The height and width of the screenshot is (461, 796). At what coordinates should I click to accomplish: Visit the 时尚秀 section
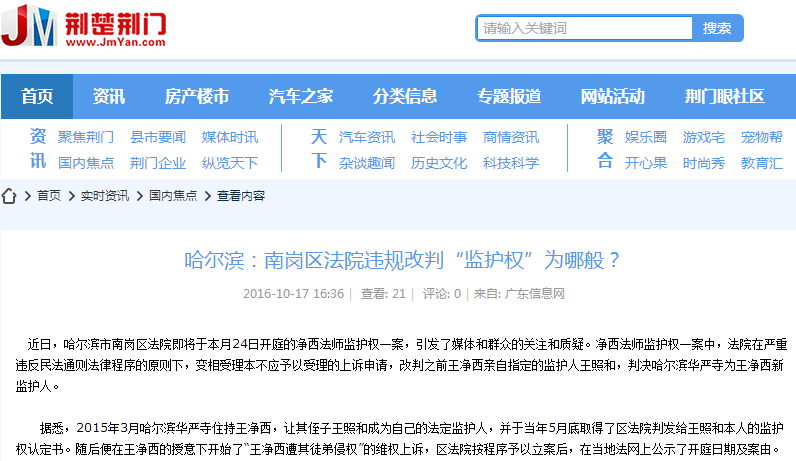704,163
